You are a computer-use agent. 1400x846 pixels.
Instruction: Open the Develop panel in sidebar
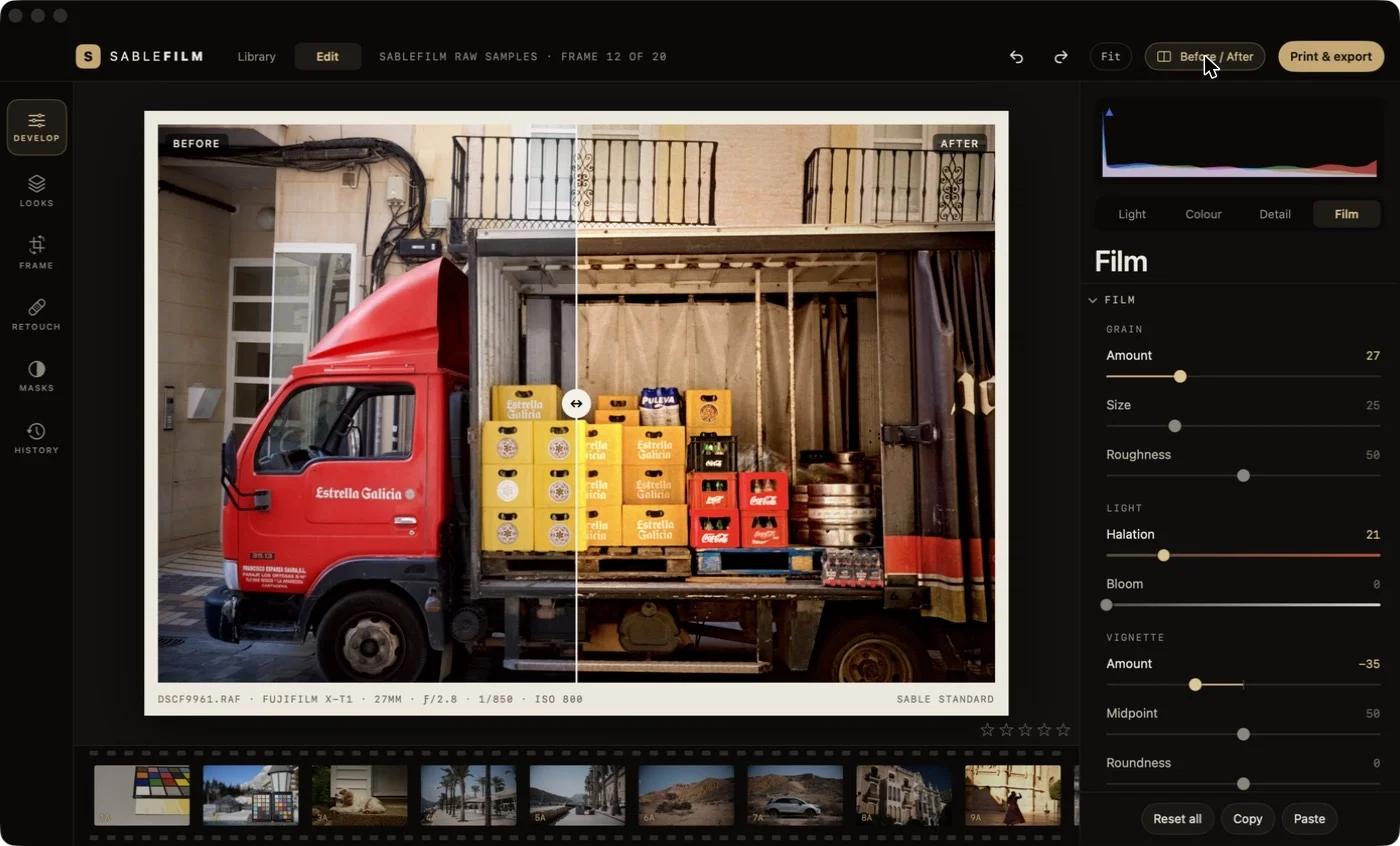(37, 127)
